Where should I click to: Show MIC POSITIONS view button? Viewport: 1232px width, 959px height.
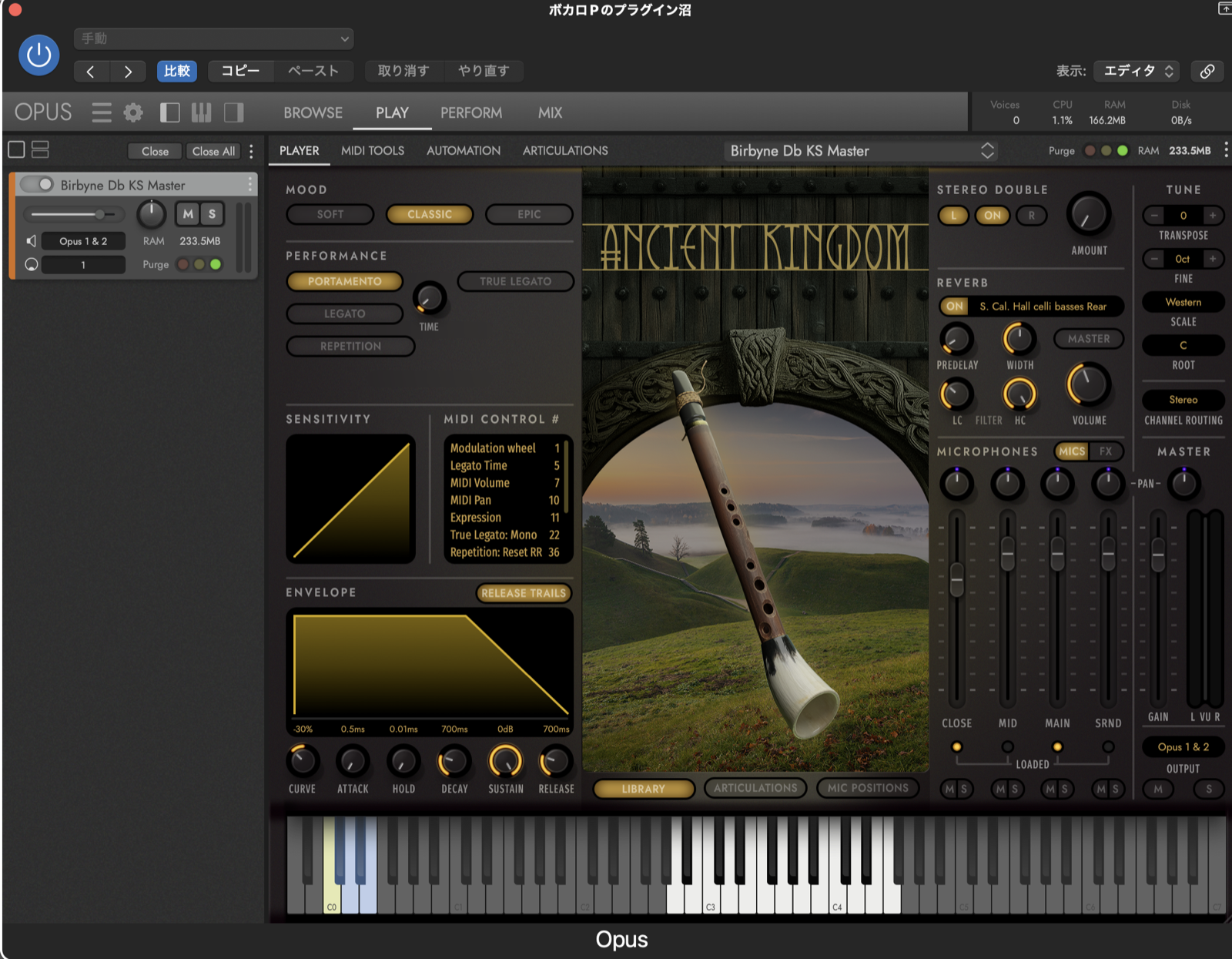coord(868,788)
